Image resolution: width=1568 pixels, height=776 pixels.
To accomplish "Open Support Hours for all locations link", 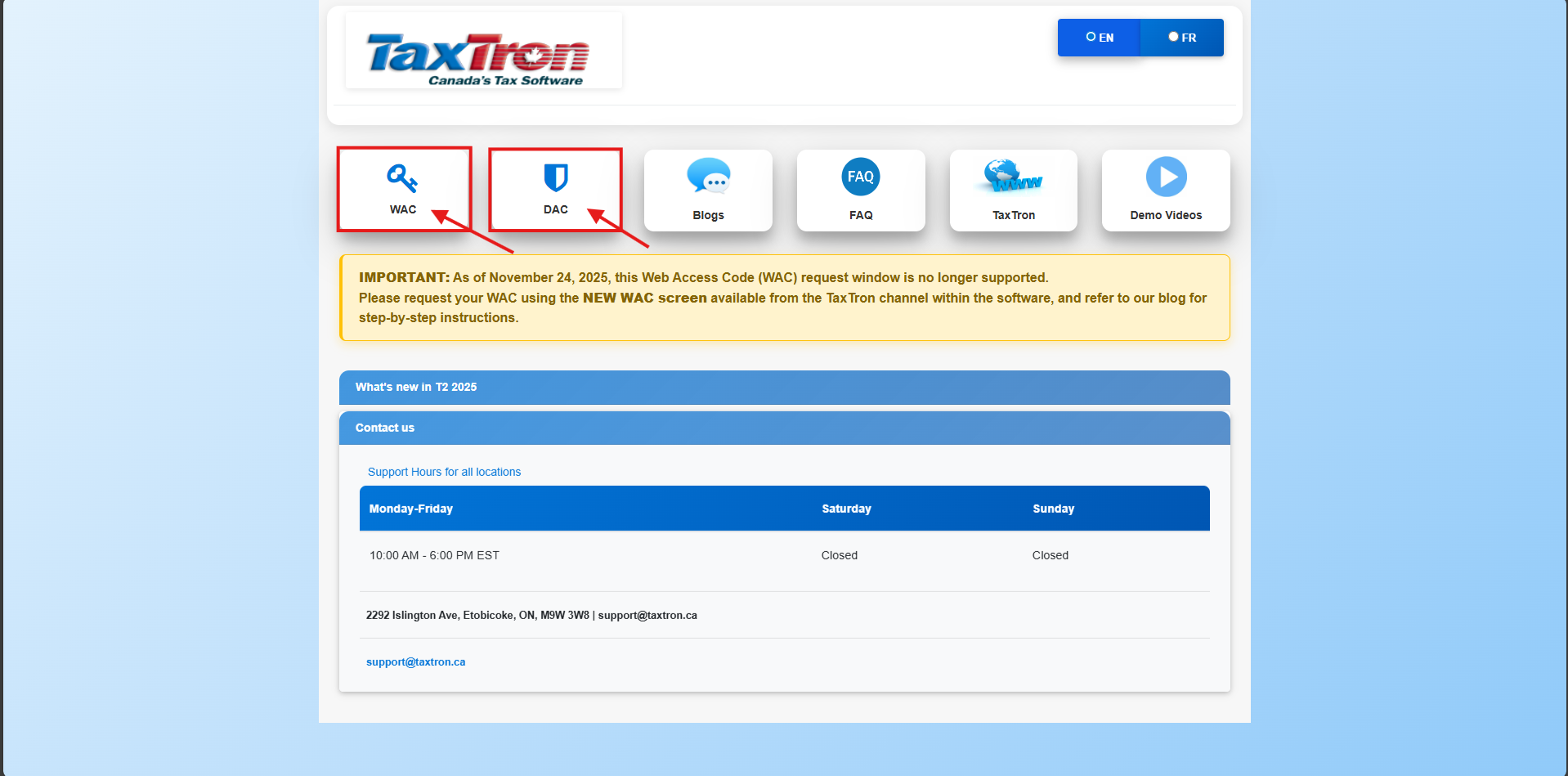I will [x=444, y=472].
